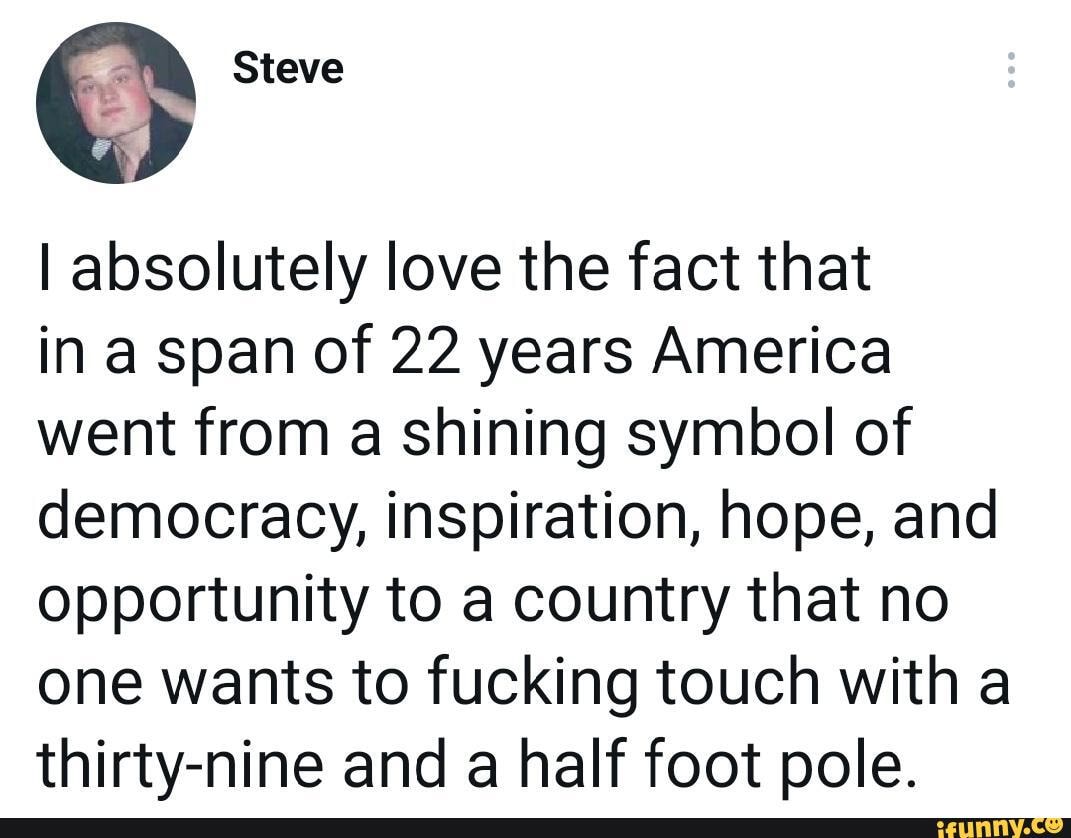This screenshot has height=838, width=1071.
Task: Expand the tweet options via the vertical ellipsis
Action: coord(1011,70)
